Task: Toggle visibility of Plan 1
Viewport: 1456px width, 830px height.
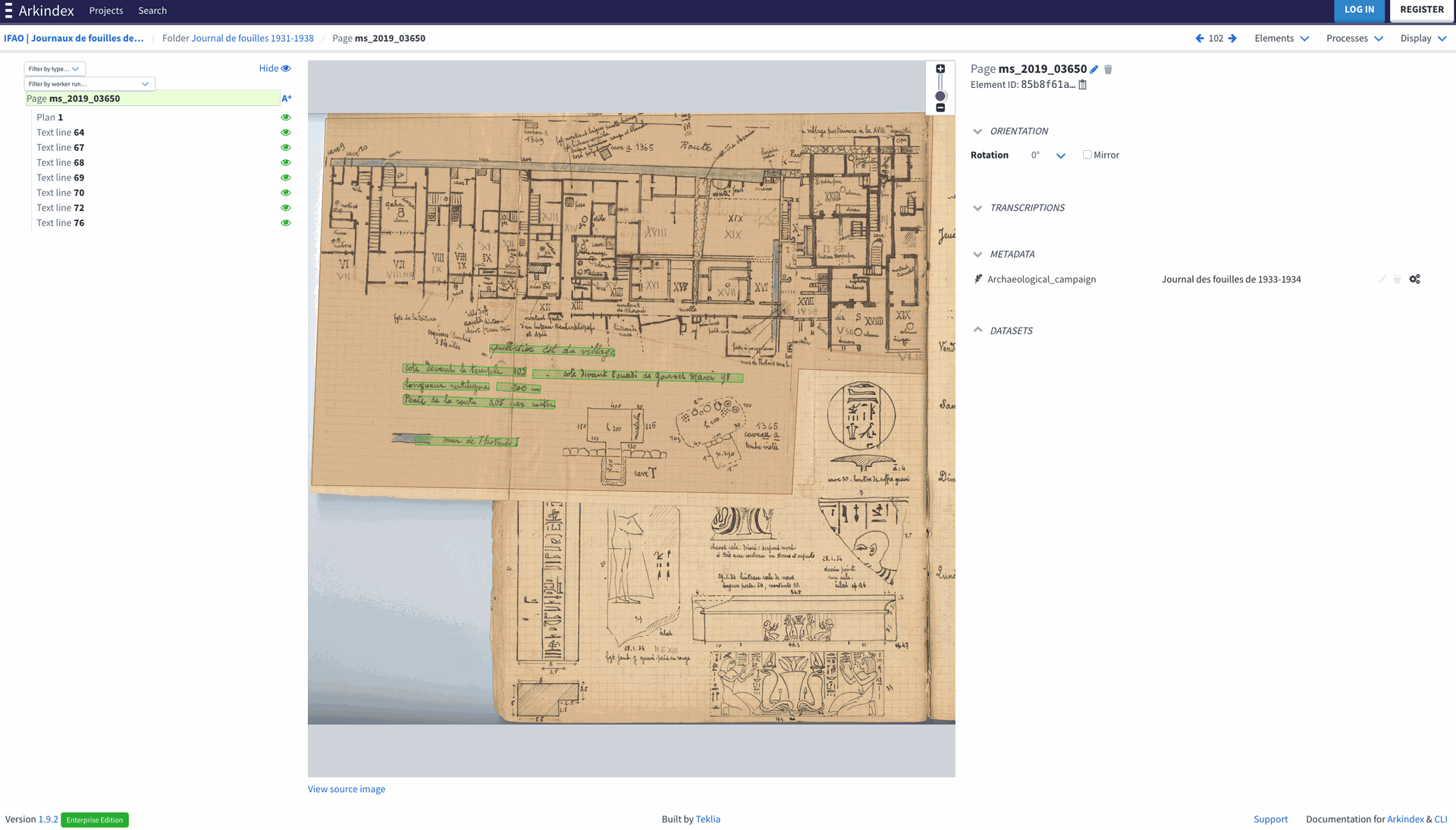Action: click(286, 117)
